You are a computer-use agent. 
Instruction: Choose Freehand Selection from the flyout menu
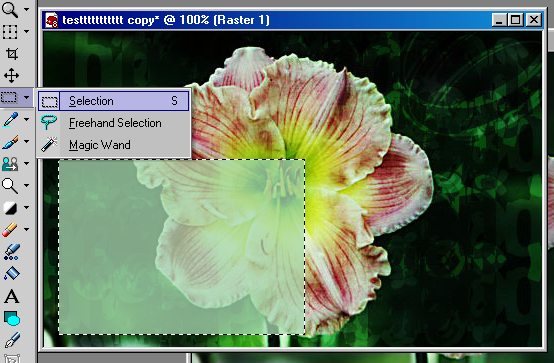113,123
